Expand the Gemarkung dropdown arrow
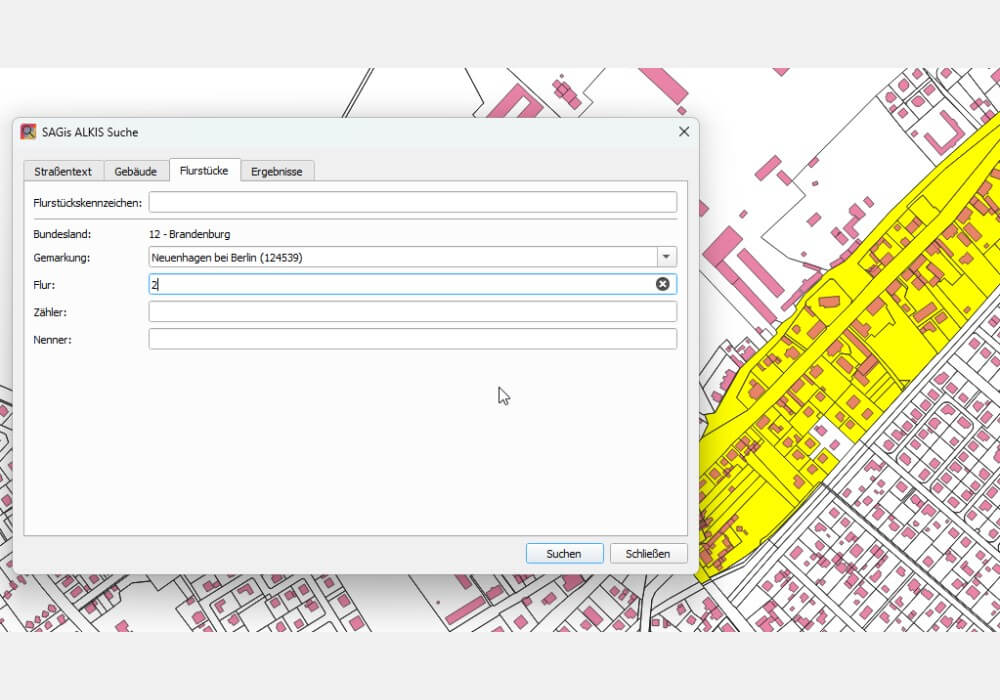Screen dimensions: 1000x700 tap(666, 257)
